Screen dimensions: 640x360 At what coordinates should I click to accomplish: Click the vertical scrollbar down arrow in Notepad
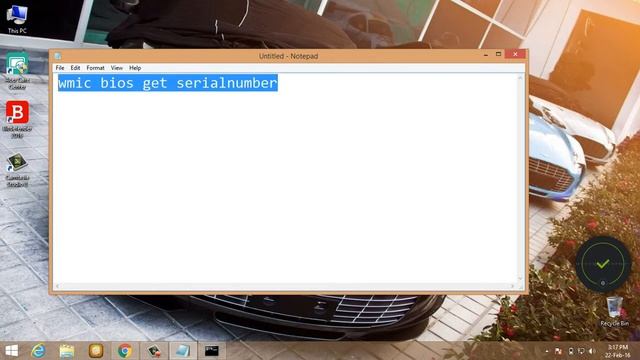pyautogui.click(x=520, y=279)
